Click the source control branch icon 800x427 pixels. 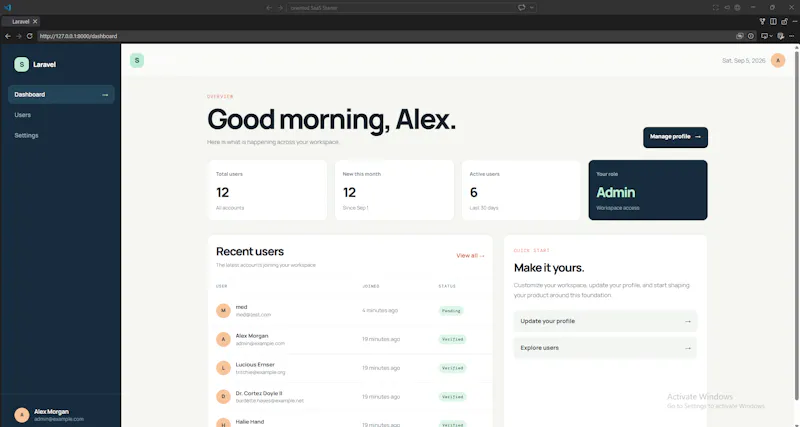click(762, 21)
